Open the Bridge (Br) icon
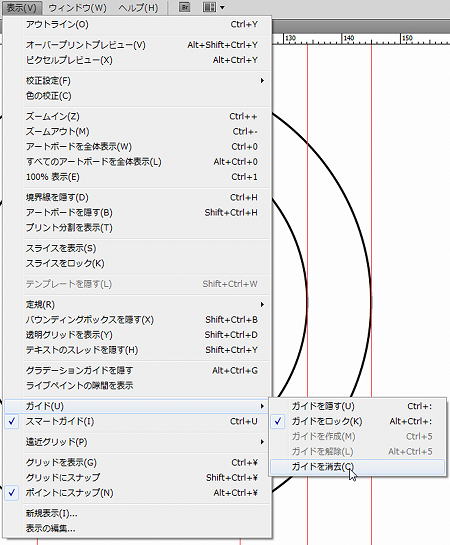 [184, 7]
